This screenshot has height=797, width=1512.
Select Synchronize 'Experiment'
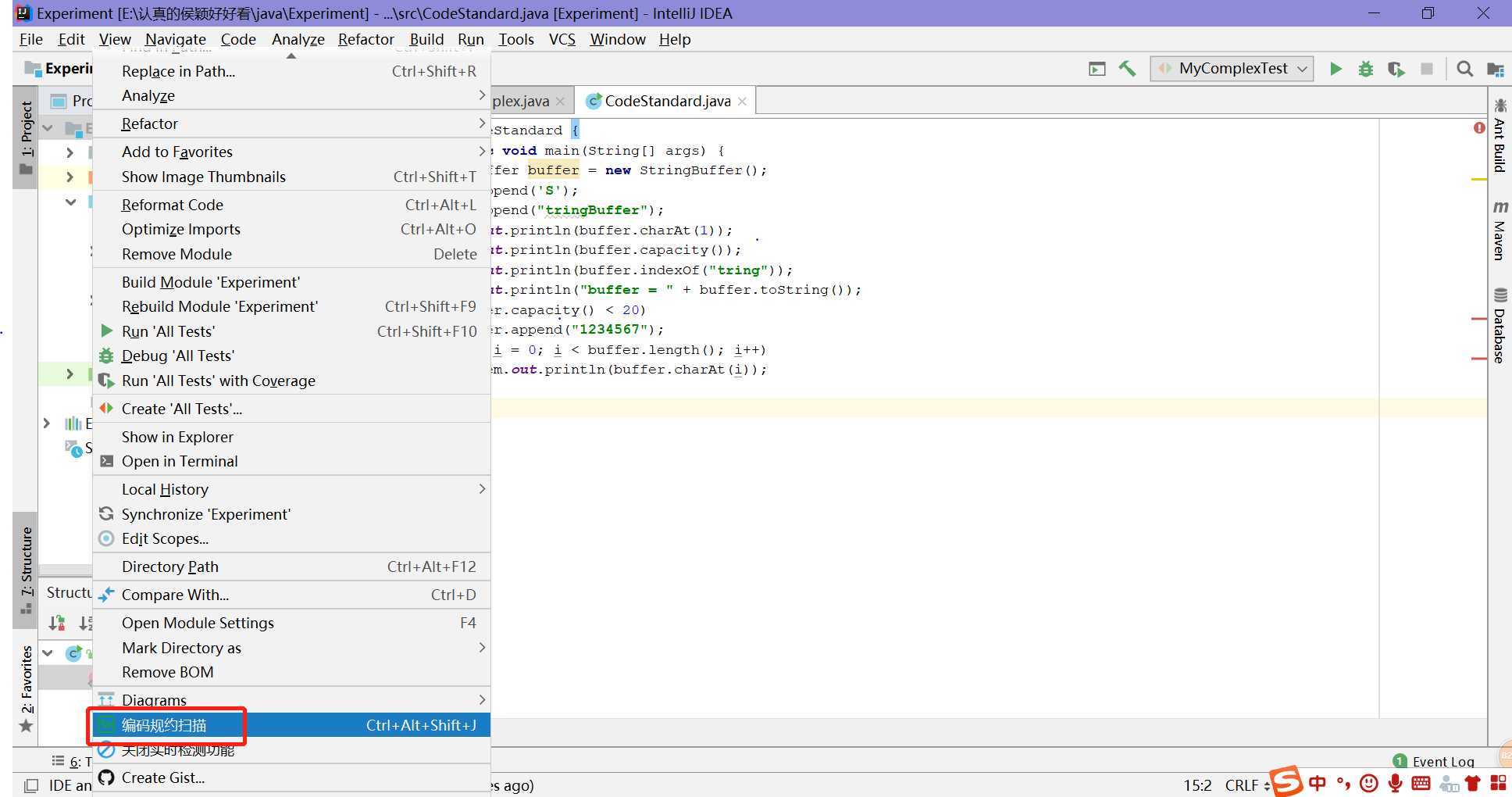click(x=291, y=514)
